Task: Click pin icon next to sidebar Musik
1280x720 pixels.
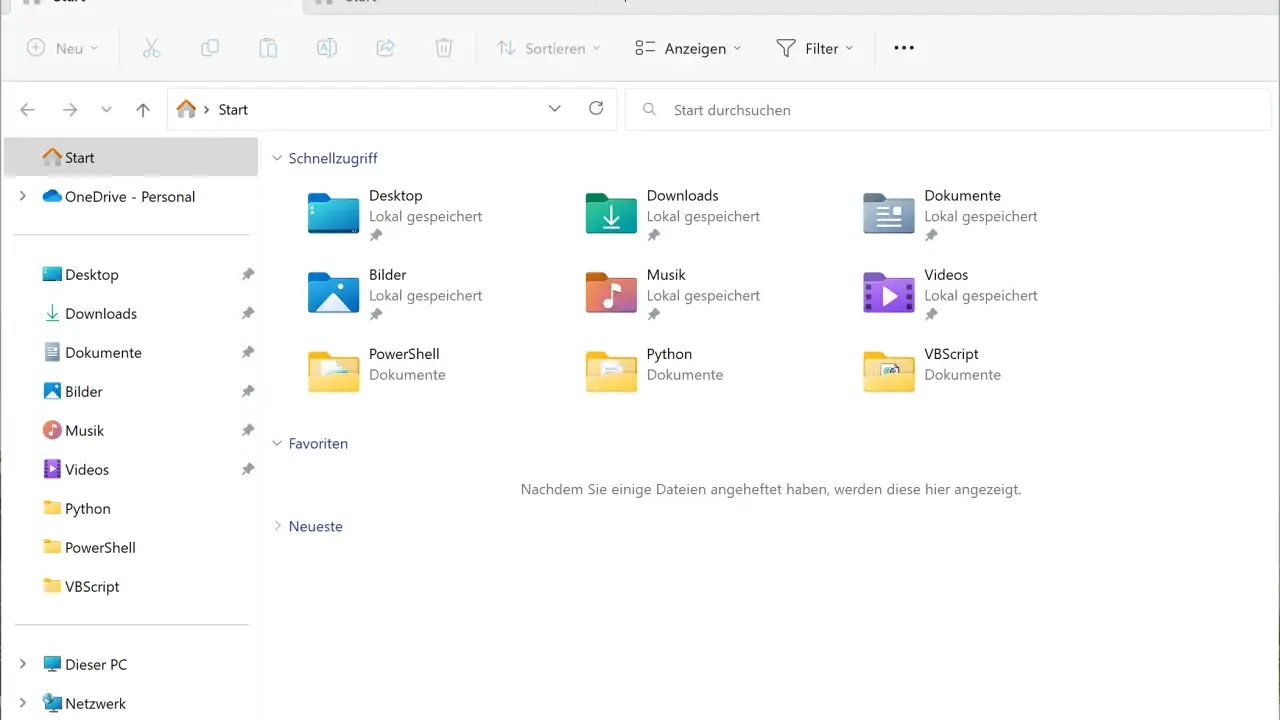Action: 248,430
